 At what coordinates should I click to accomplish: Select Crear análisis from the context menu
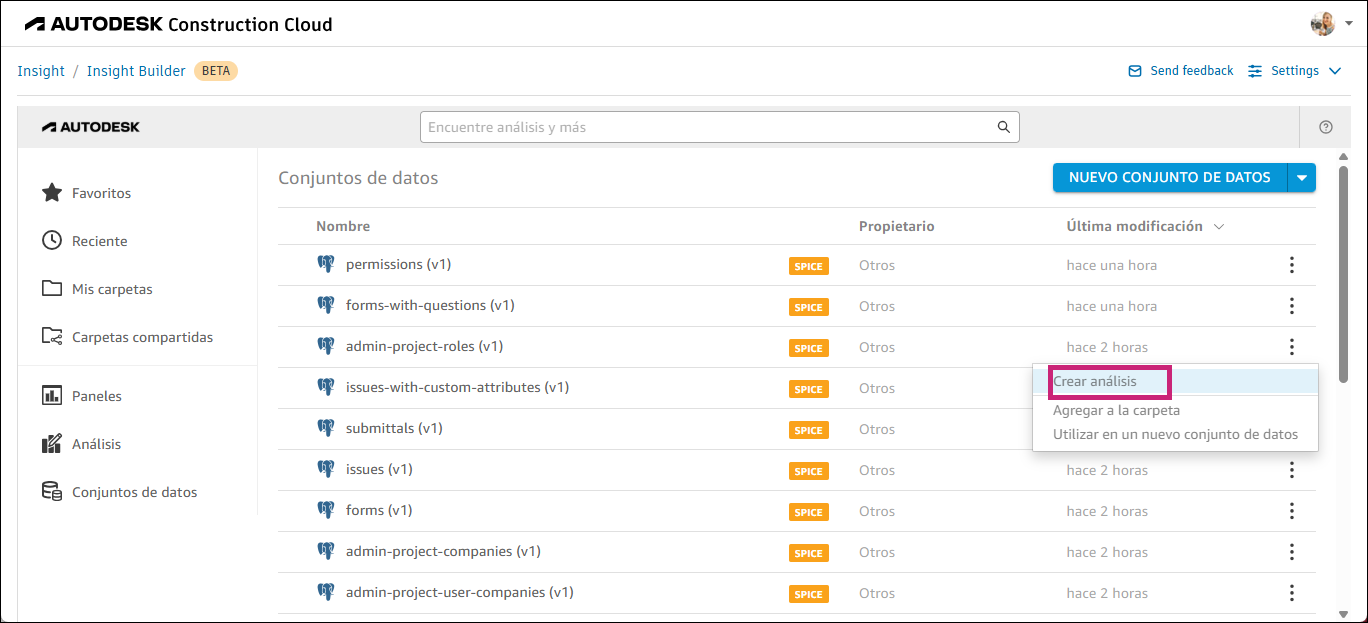pos(1097,381)
